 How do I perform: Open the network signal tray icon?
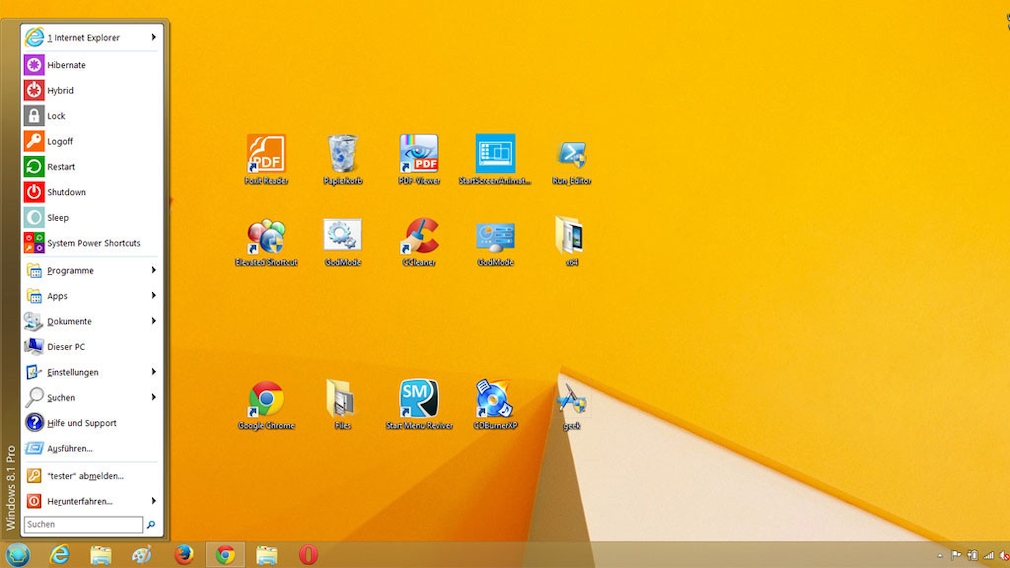click(x=989, y=555)
